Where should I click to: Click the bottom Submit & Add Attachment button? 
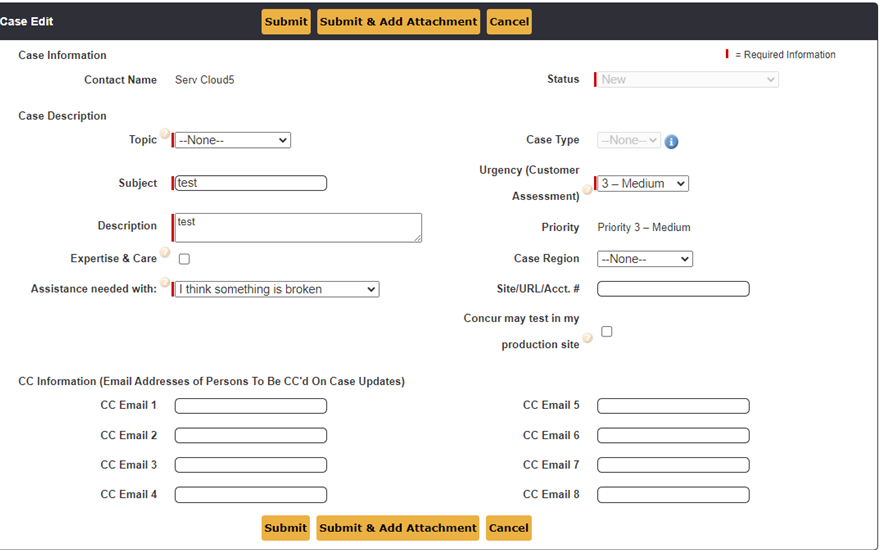pyautogui.click(x=398, y=528)
